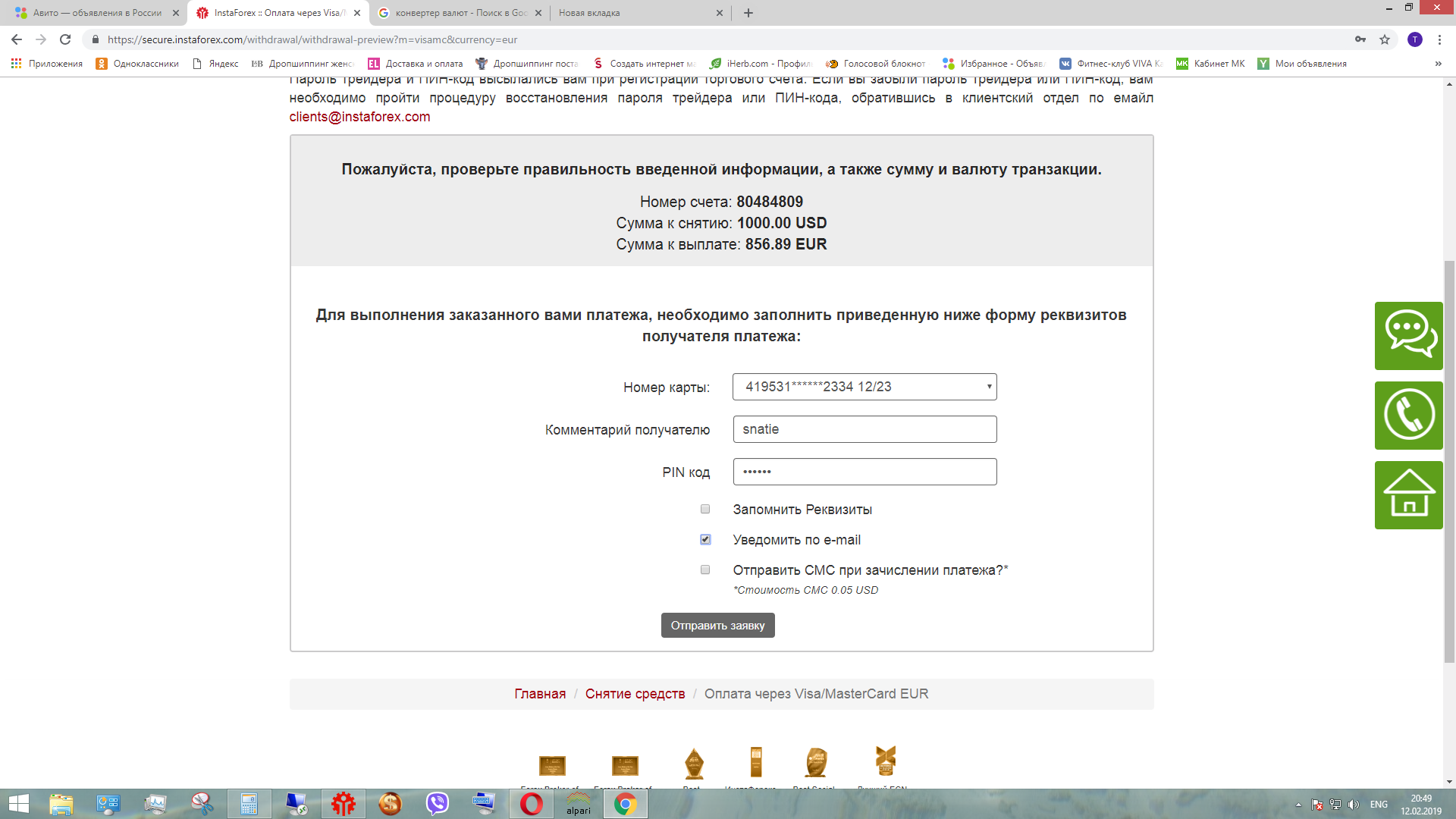1456x819 pixels.
Task: Click the page vertical scrollbar thumb
Action: [x=1449, y=461]
